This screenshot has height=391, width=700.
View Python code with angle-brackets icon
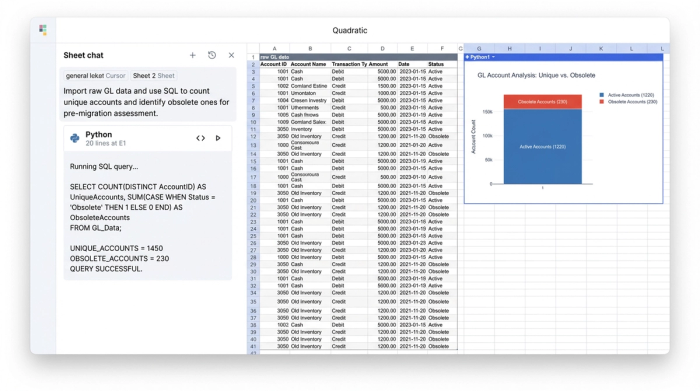pos(200,138)
